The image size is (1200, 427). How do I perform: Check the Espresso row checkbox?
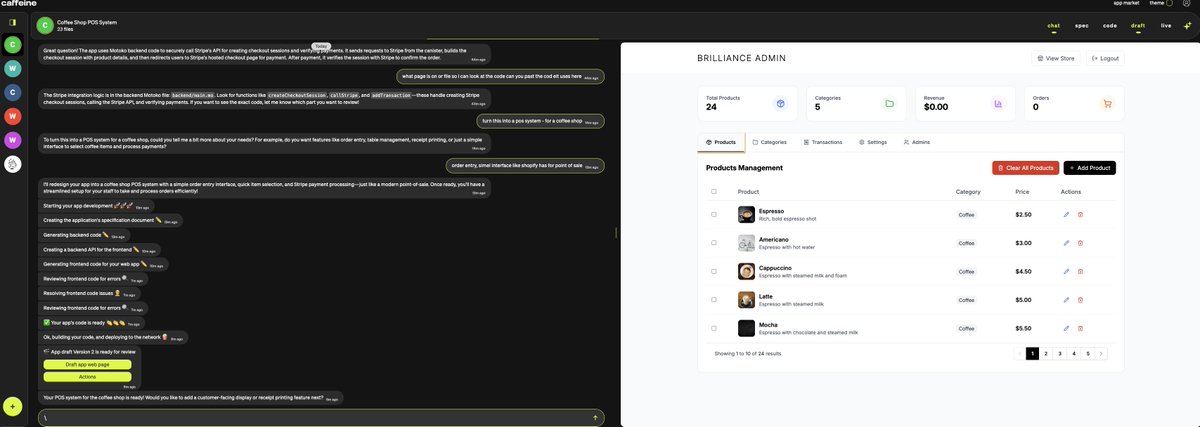pos(713,214)
